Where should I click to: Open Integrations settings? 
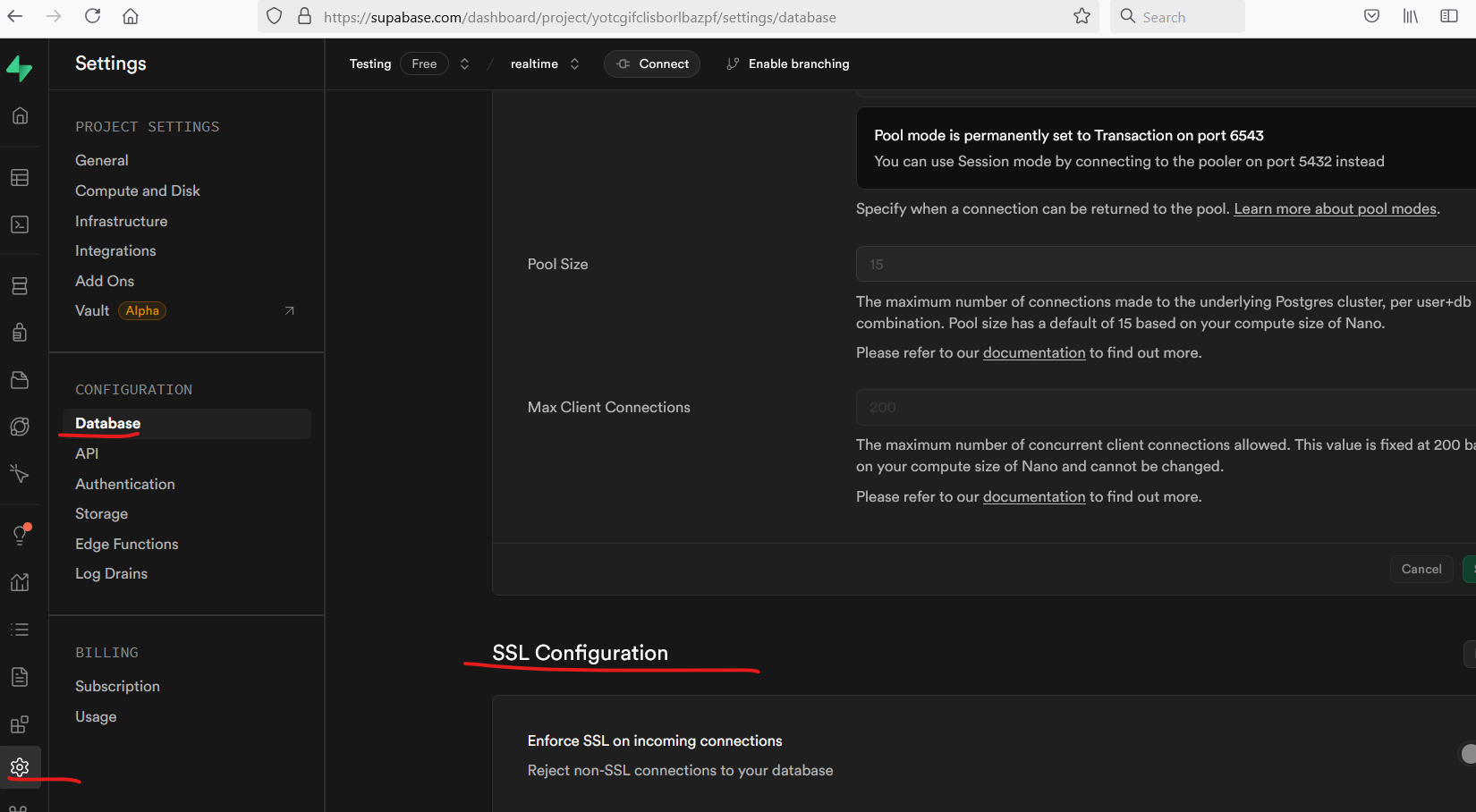[115, 250]
